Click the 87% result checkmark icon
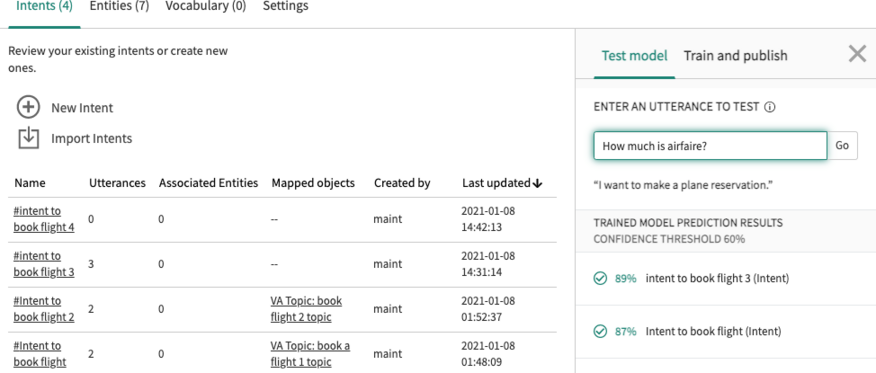 coord(600,332)
